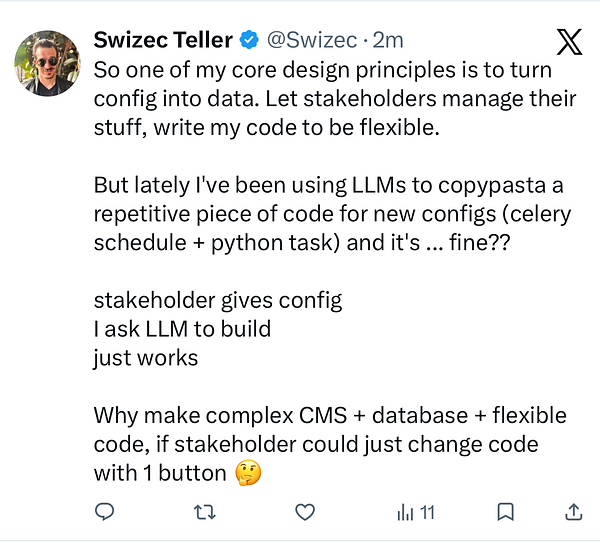The image size is (600, 543).
Task: Click the blue verified checkmark badge
Action: pyautogui.click(x=250, y=41)
